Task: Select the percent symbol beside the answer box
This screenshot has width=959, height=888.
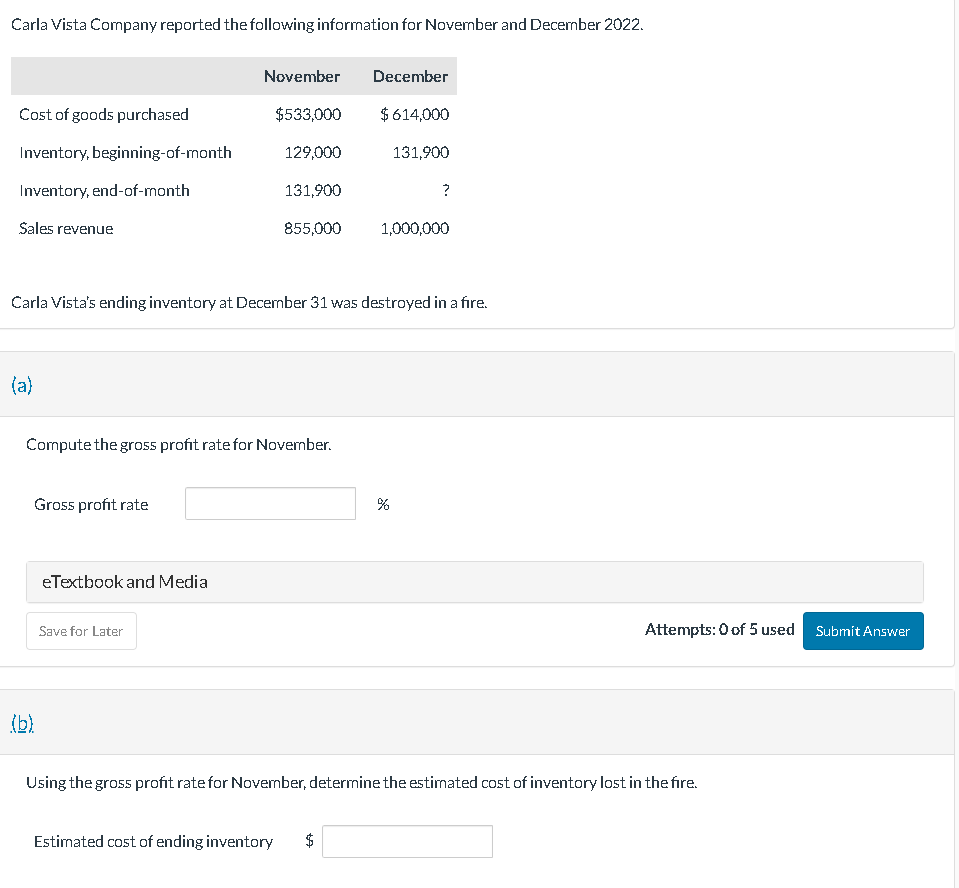Action: [383, 504]
